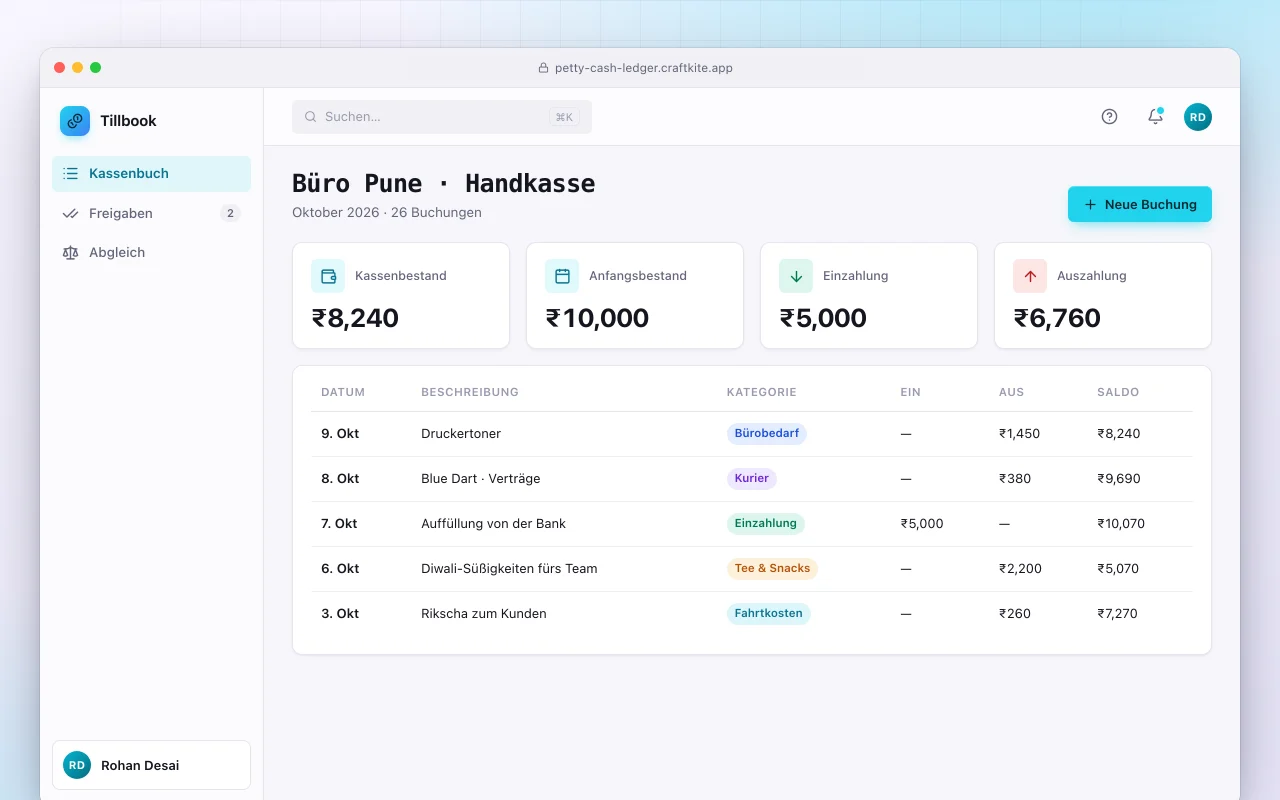Click the red up-arrow Auszahlung icon
The image size is (1280, 800).
(1030, 276)
